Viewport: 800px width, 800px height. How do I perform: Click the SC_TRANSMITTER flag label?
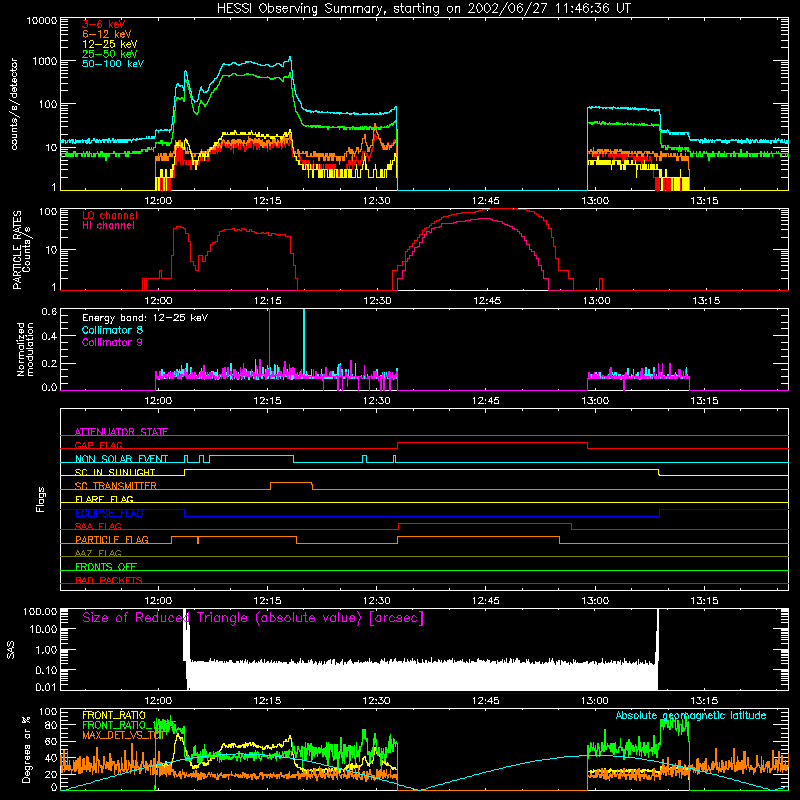pos(116,486)
